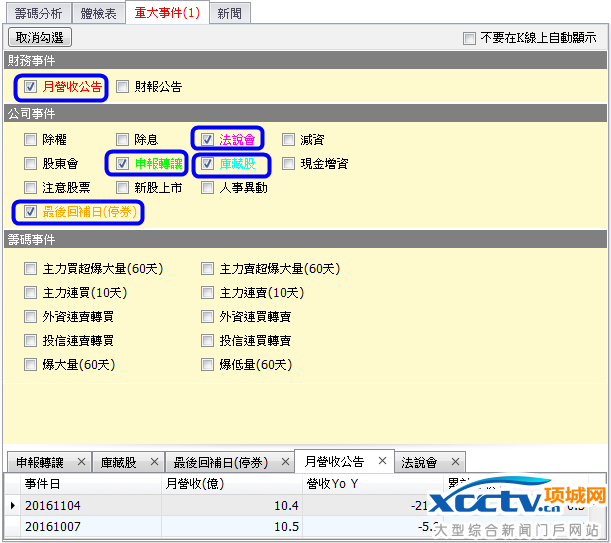611x543 pixels.
Task: Open the 新聞 tab
Action: 231,13
